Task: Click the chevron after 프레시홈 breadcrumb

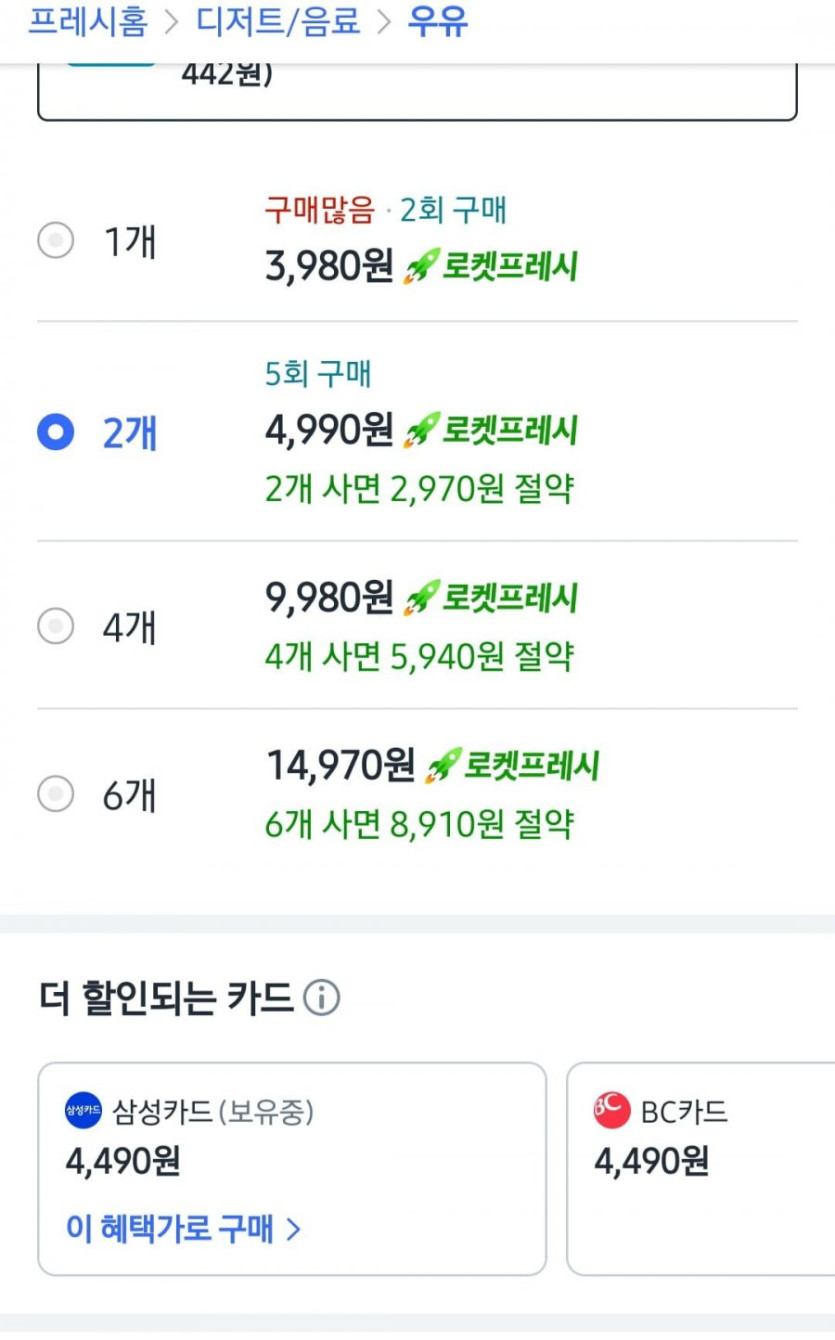Action: click(x=171, y=21)
